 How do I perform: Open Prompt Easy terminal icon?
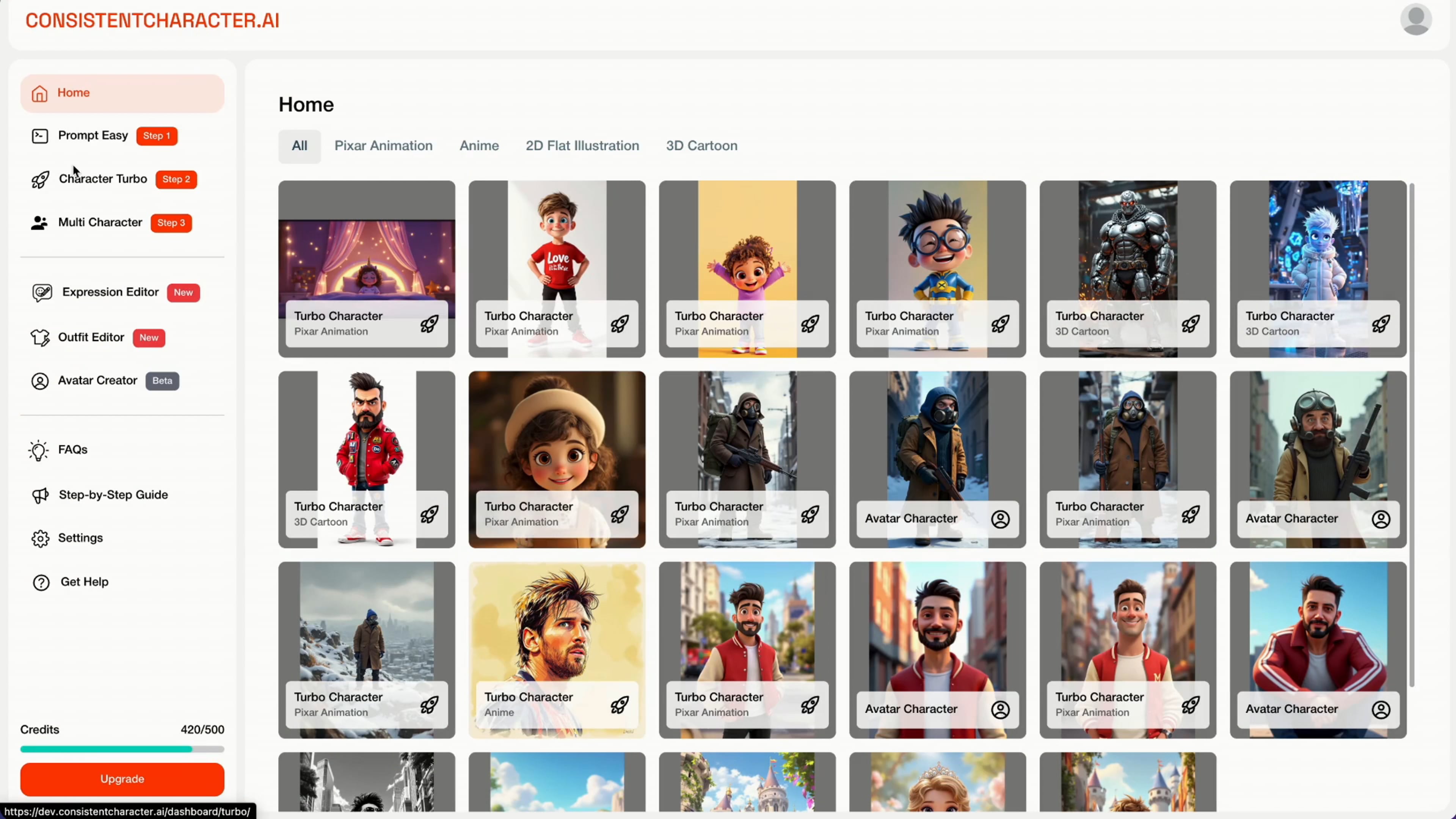click(x=39, y=136)
